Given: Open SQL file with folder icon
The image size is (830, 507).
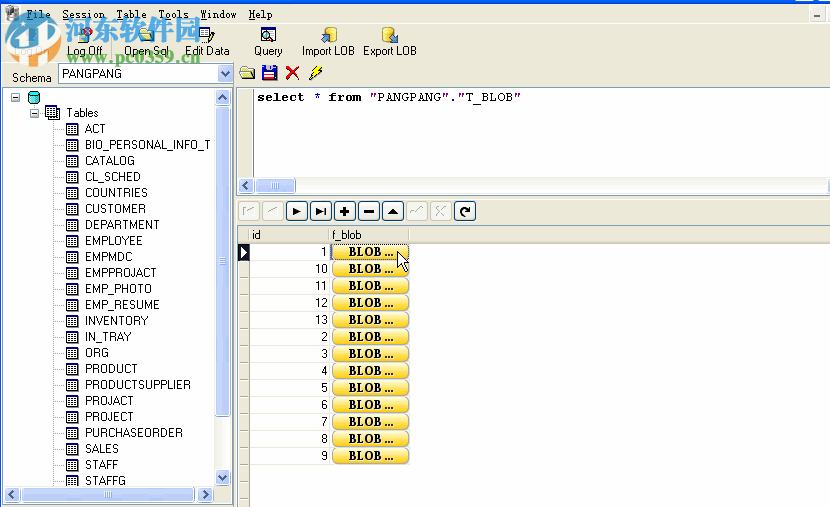Looking at the screenshot, I should [247, 73].
